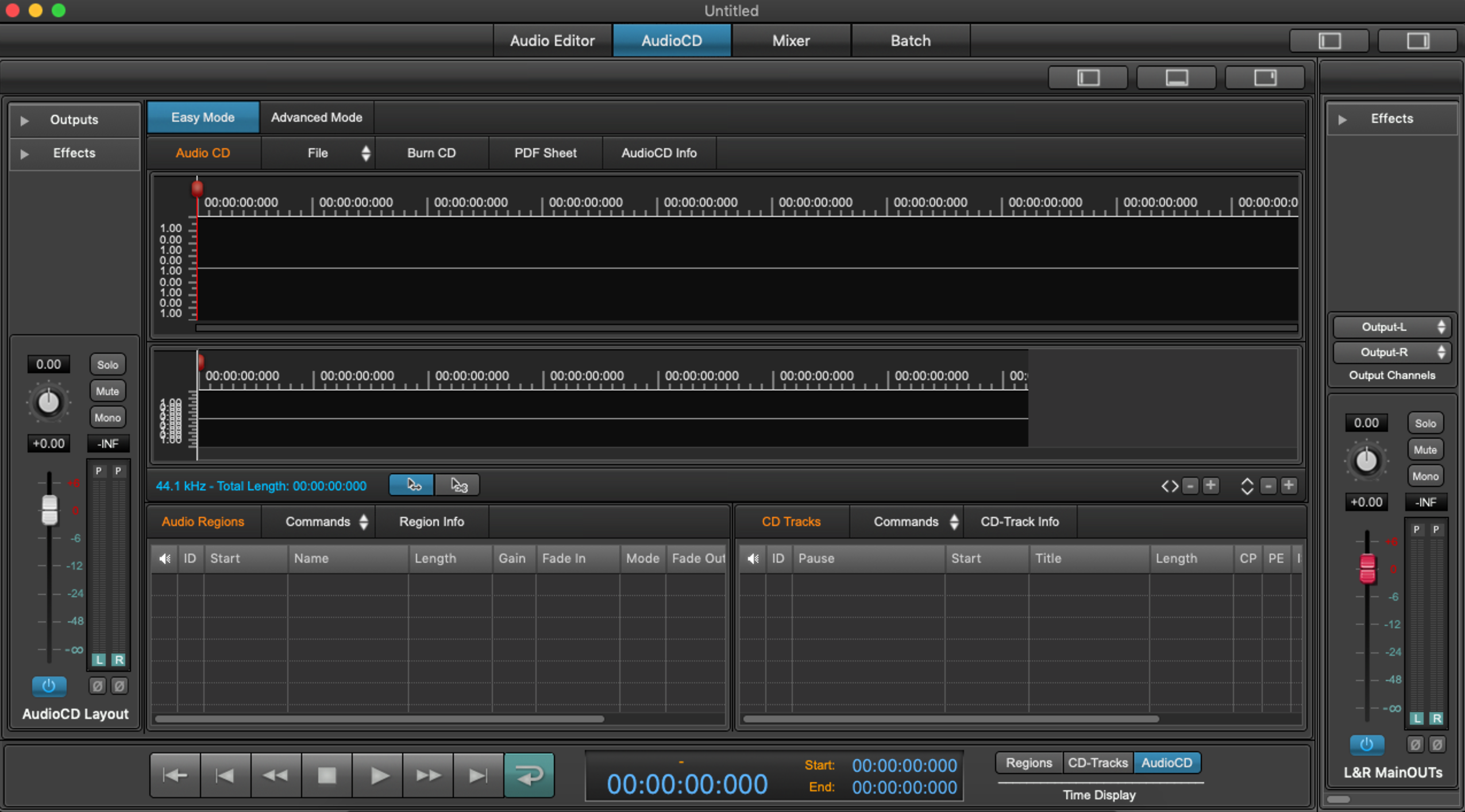The width and height of the screenshot is (1465, 812).
Task: Click the stop playback button
Action: point(326,775)
